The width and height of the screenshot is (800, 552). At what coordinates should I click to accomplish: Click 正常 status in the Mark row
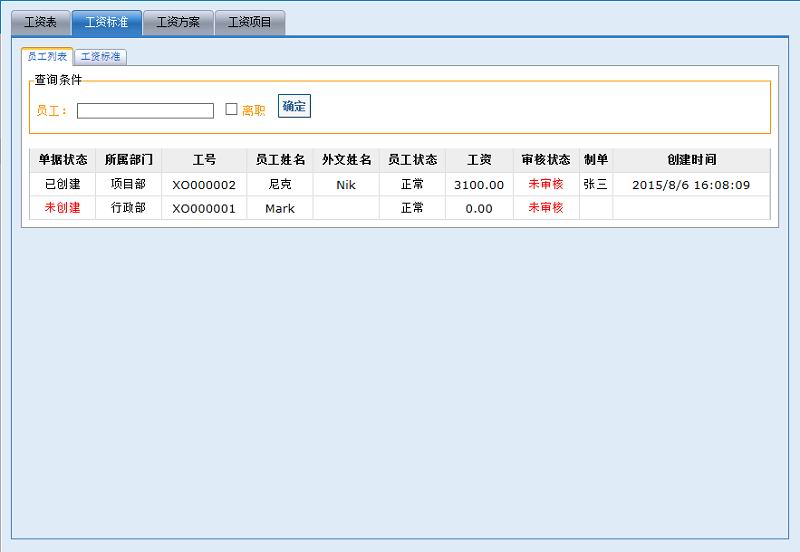pos(412,208)
